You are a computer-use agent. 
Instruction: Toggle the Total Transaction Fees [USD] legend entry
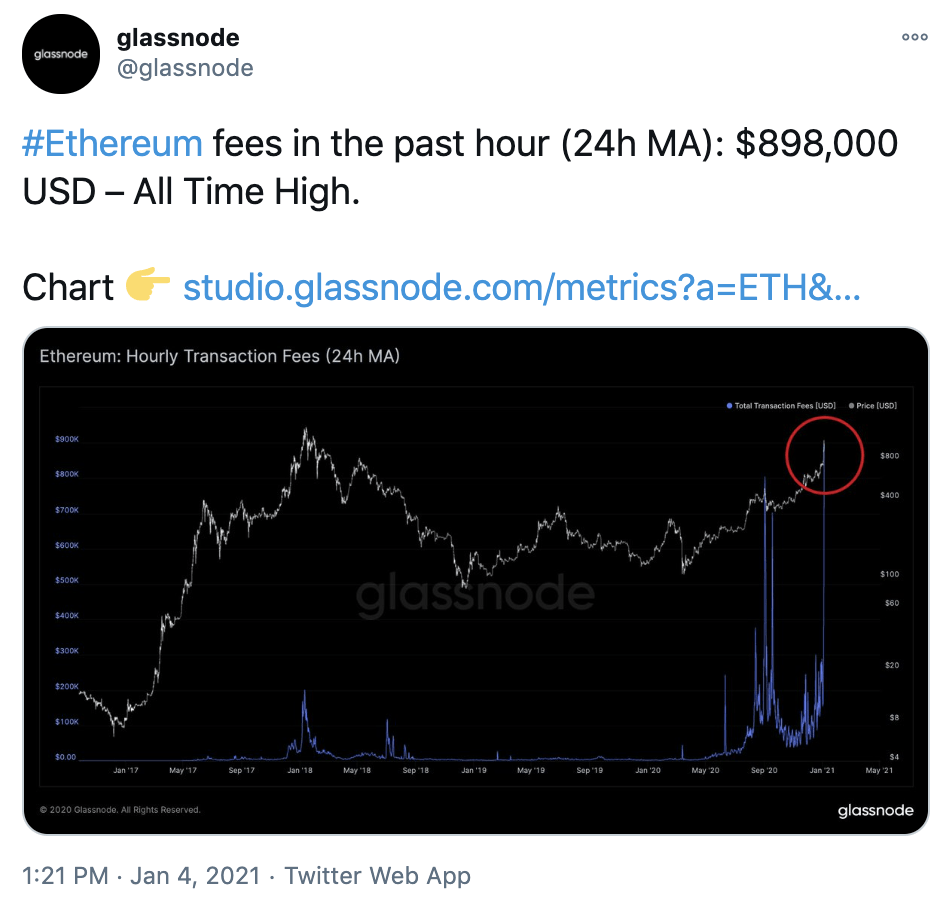pyautogui.click(x=781, y=406)
